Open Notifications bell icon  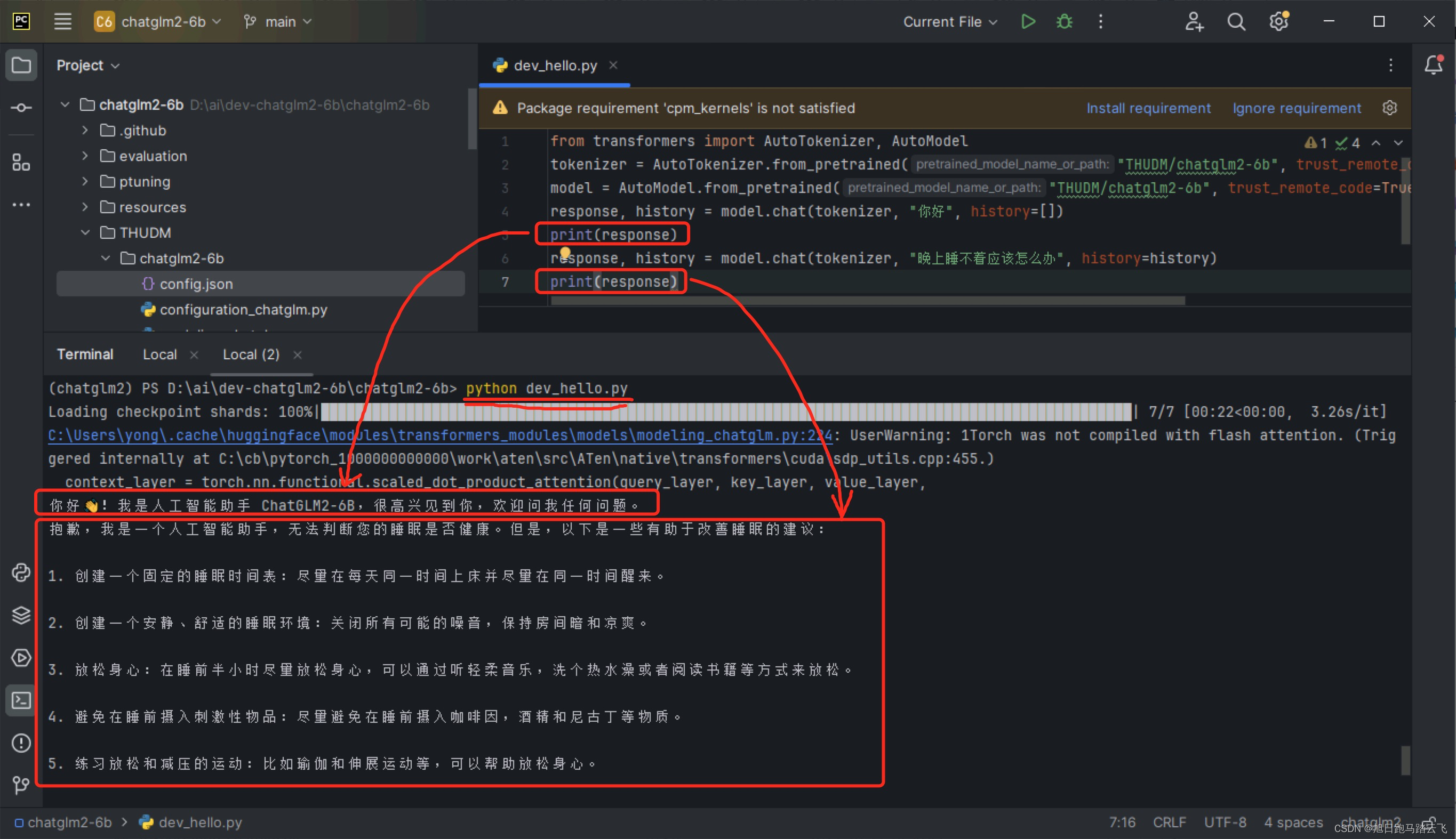[1433, 65]
